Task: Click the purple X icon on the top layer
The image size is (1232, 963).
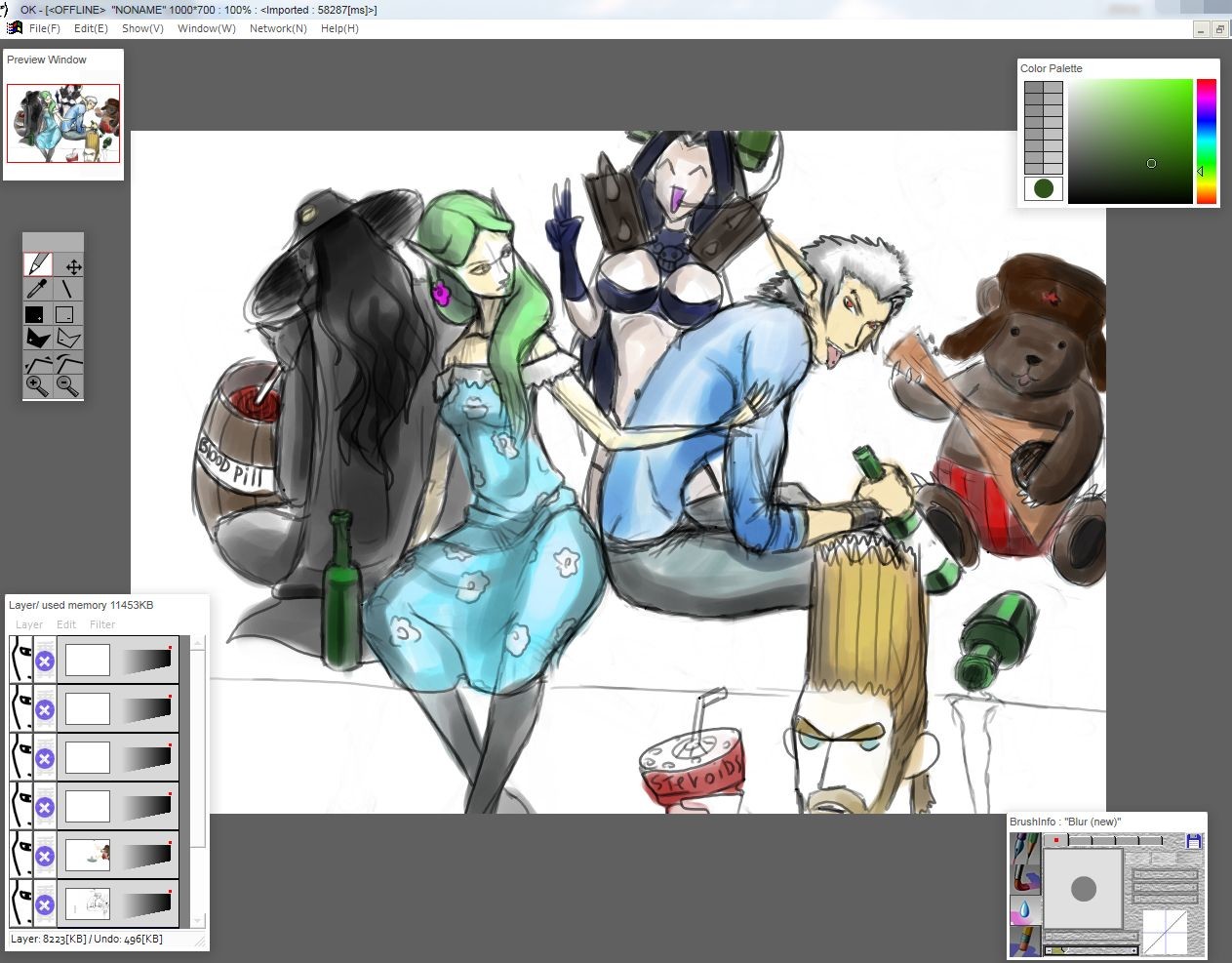Action: click(x=44, y=662)
